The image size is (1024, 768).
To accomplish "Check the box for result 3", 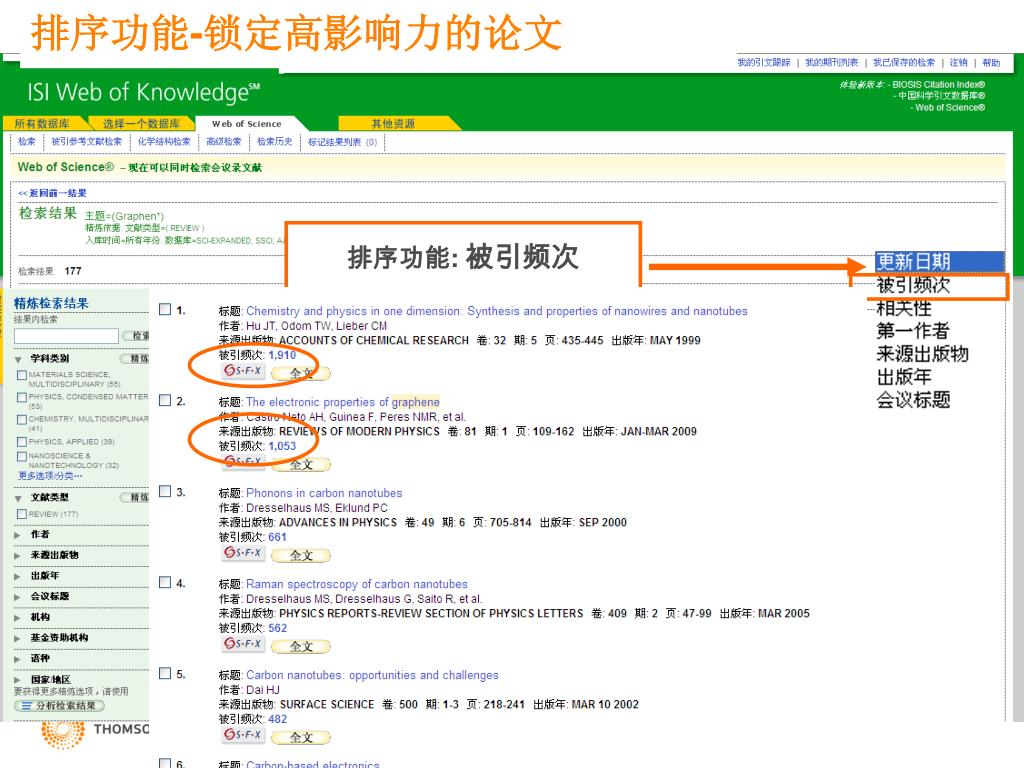I will [165, 491].
